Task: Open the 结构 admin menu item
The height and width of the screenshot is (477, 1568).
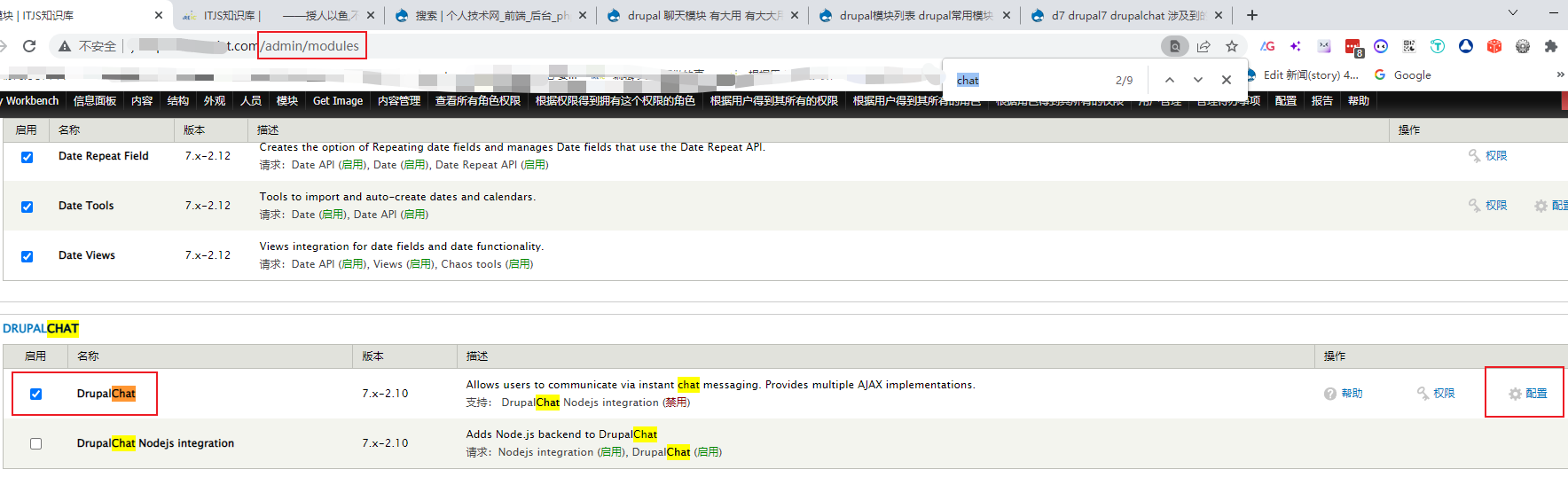Action: (178, 100)
